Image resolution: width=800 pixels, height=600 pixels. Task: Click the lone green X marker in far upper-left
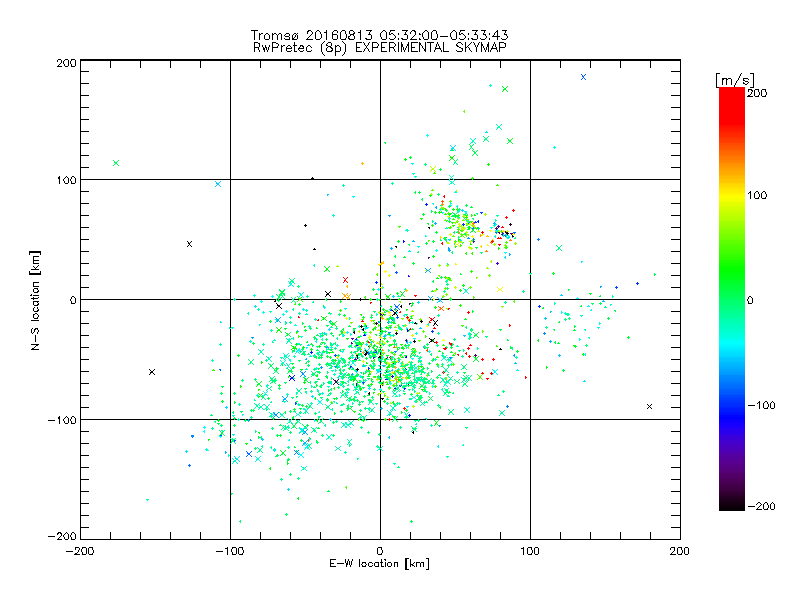116,163
